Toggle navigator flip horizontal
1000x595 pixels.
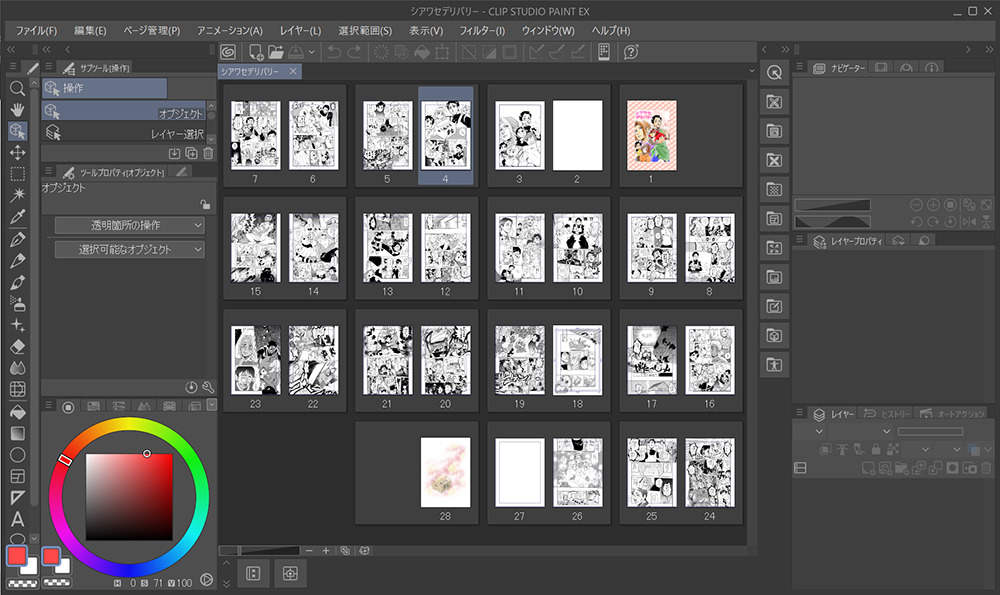[x=969, y=222]
